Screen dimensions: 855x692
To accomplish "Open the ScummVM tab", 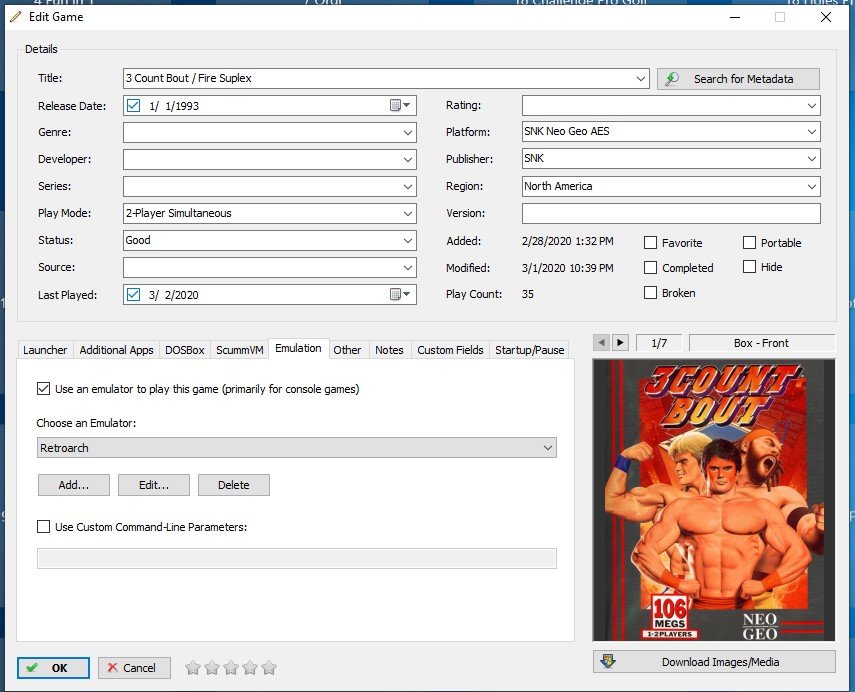I will point(239,350).
